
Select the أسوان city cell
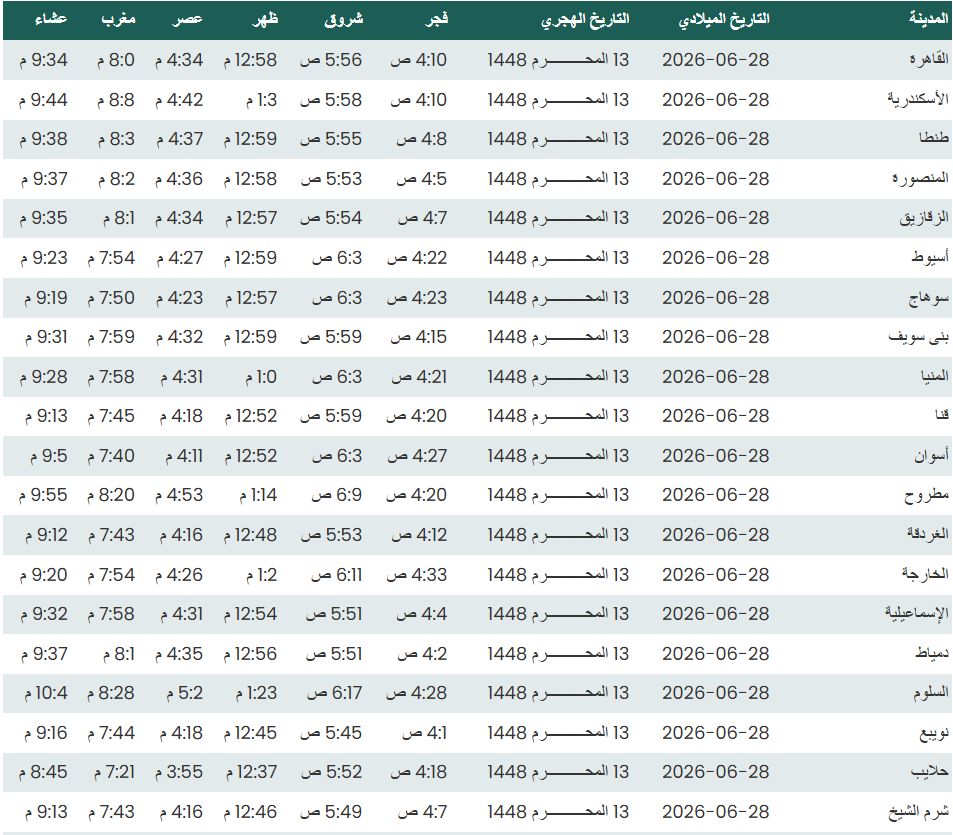[932, 455]
